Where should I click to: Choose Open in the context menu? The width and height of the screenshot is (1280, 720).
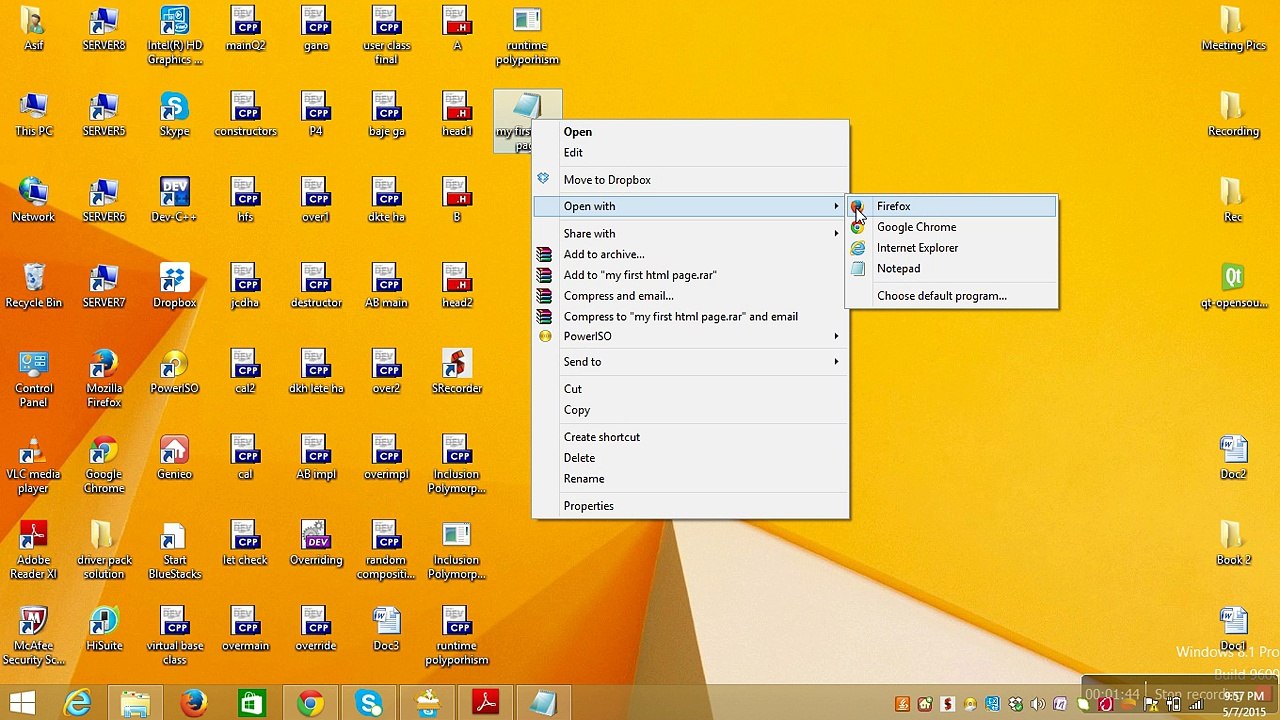[690, 132]
